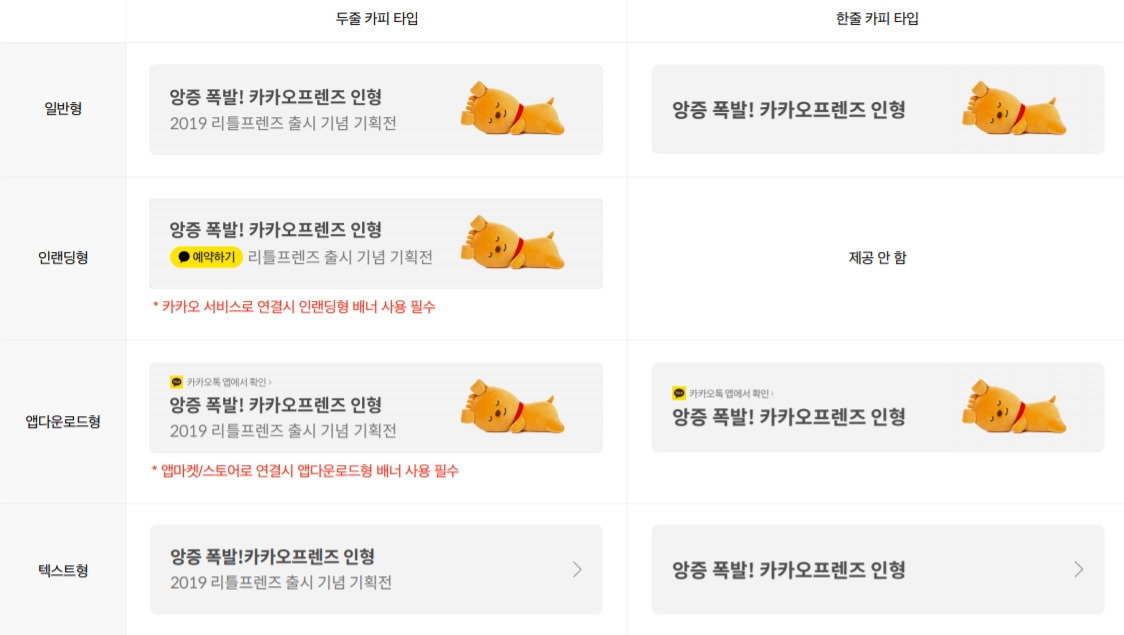
Task: Click plush doll image in 앱다운로드형 two-line banner
Action: click(512, 407)
